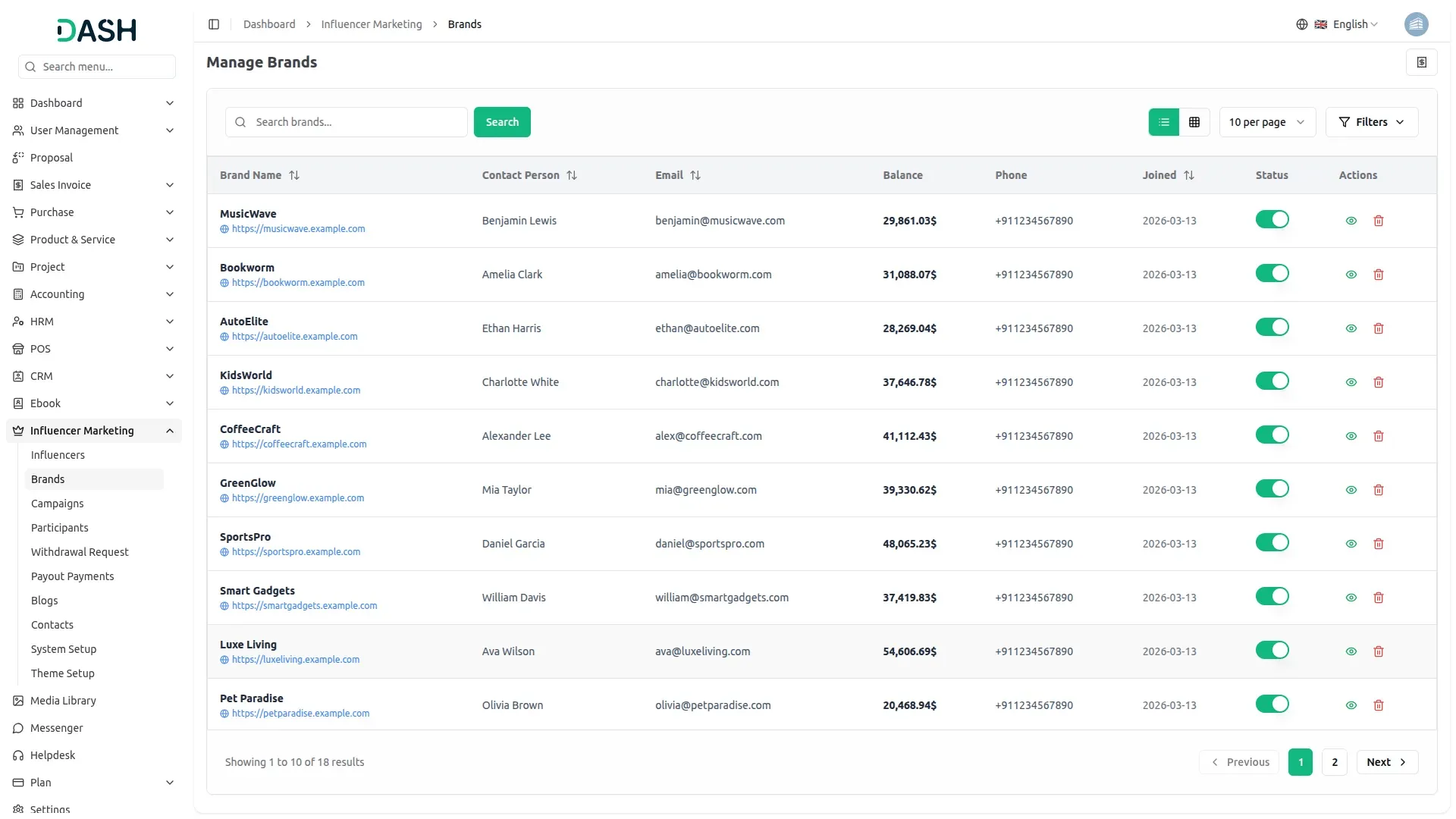Viewport: 1456px width, 819px height.
Task: Open the 10 per page dropdown
Action: point(1266,122)
